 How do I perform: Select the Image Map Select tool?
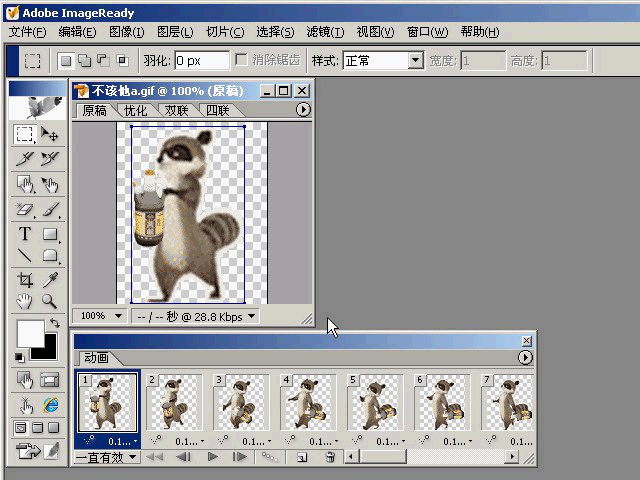click(x=50, y=185)
